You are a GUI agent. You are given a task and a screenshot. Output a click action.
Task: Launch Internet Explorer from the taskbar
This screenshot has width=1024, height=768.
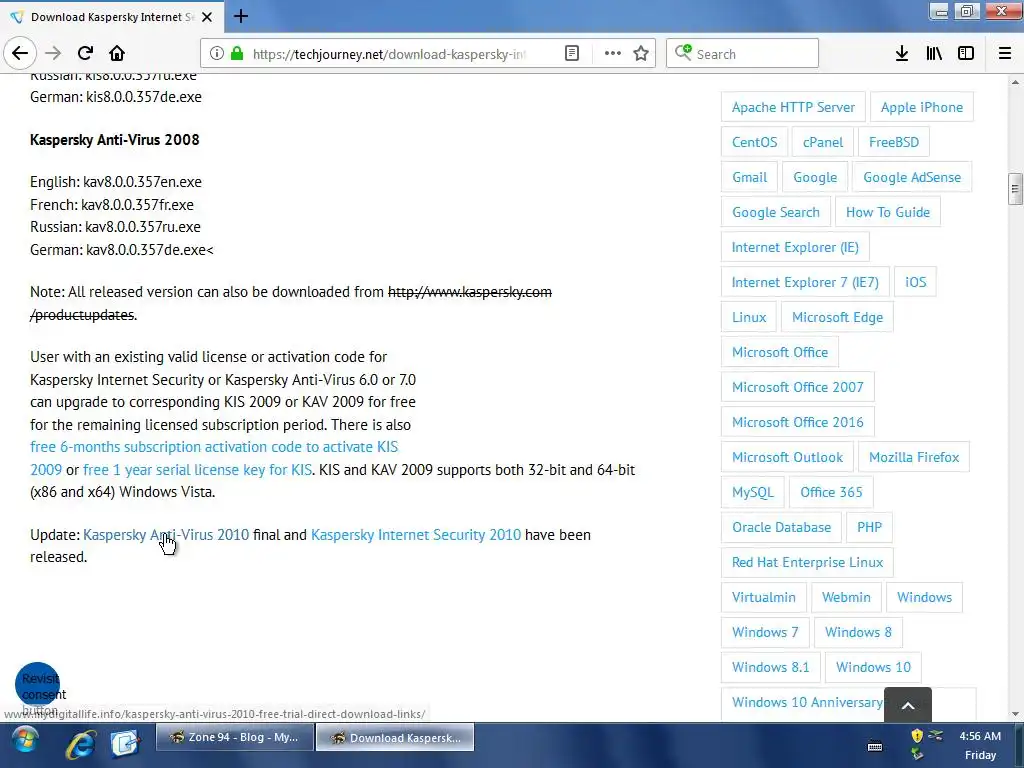[80, 744]
